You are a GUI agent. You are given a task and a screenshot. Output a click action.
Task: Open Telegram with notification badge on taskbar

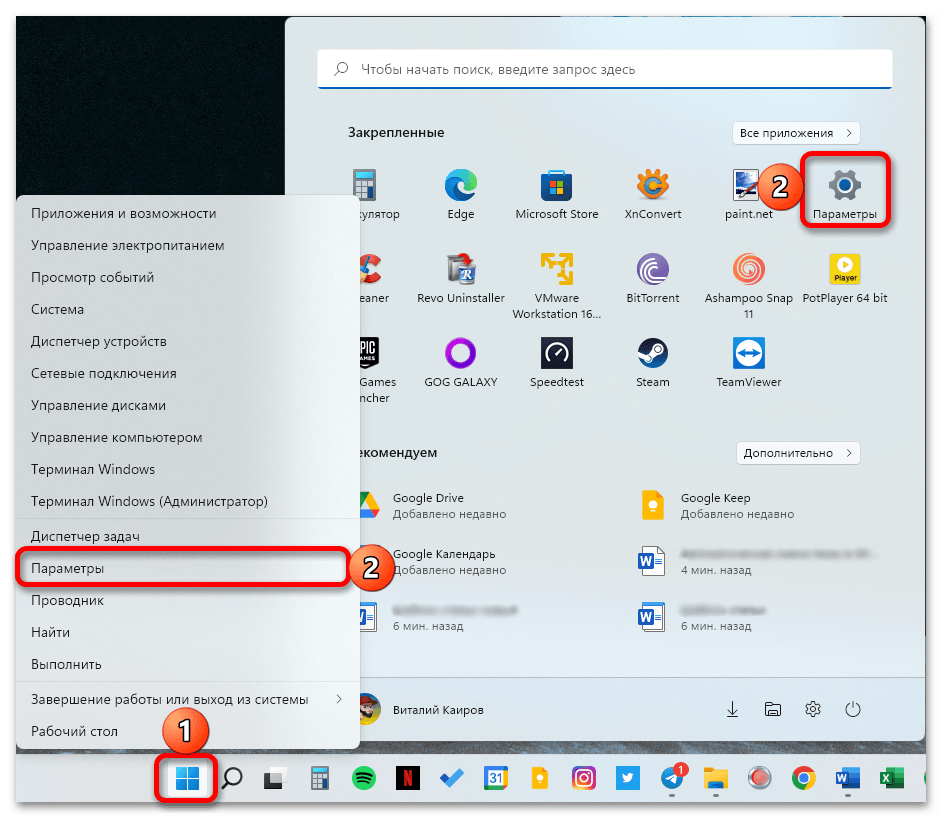tap(672, 778)
